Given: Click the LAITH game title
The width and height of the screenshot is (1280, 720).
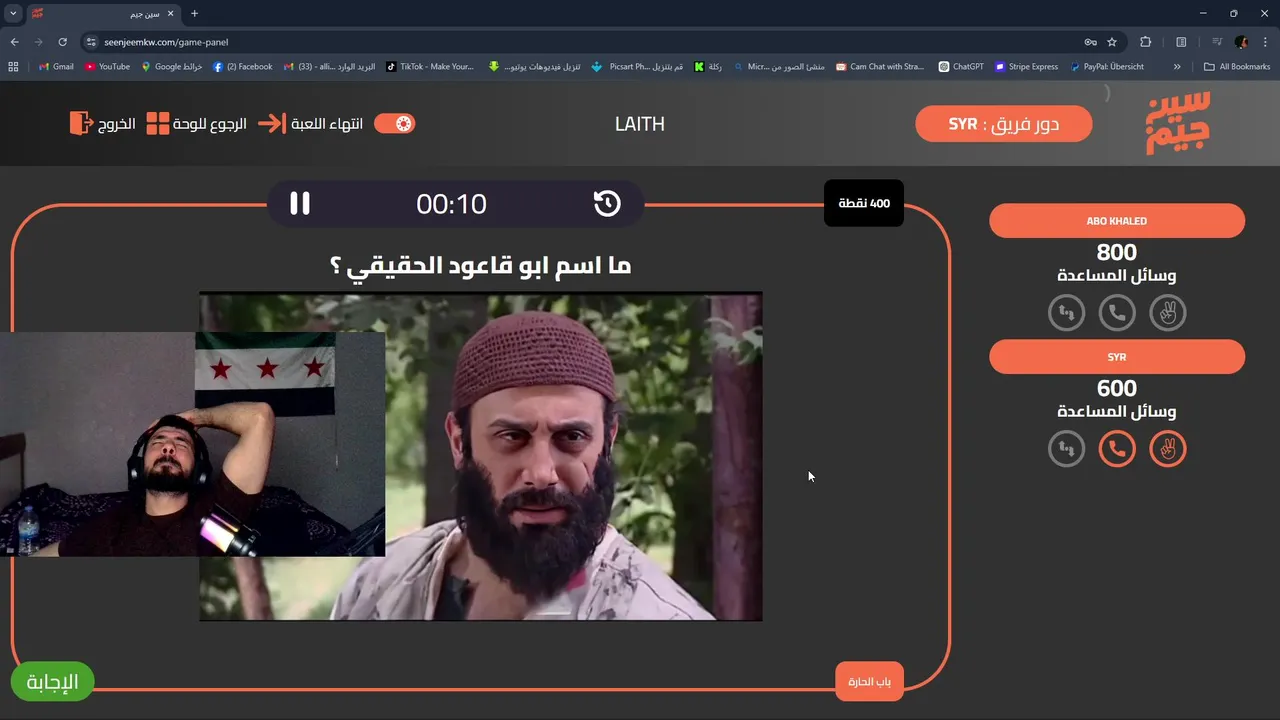Looking at the screenshot, I should point(640,124).
